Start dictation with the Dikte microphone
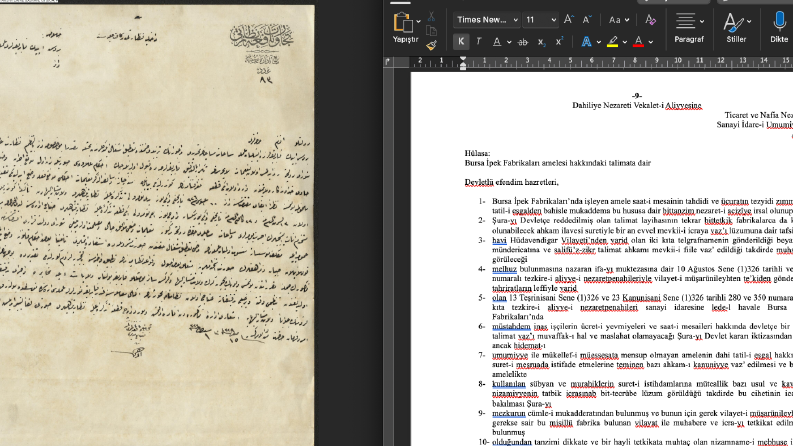The image size is (793, 446). (779, 27)
